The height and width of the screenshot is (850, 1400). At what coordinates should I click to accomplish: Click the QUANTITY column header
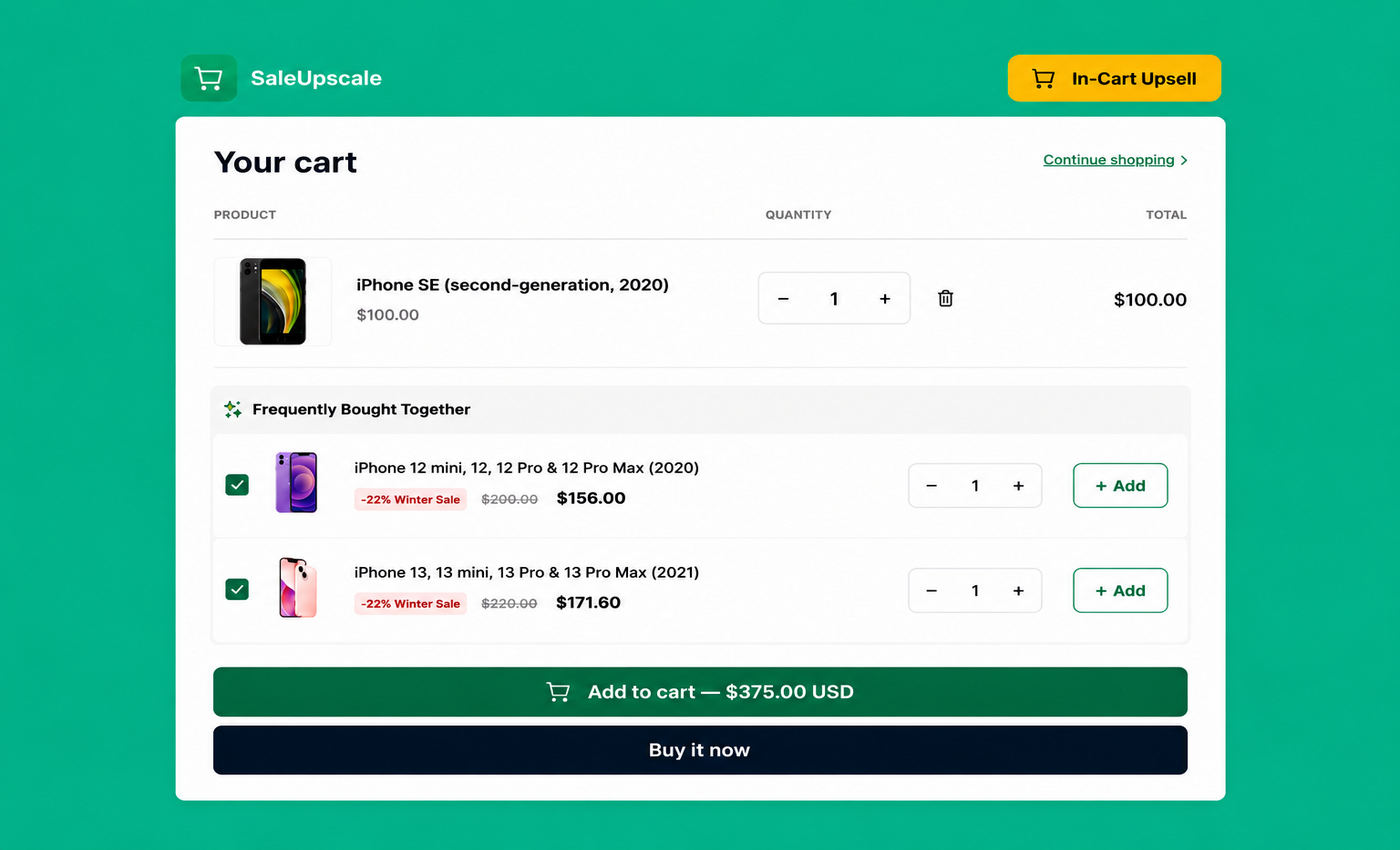798,215
